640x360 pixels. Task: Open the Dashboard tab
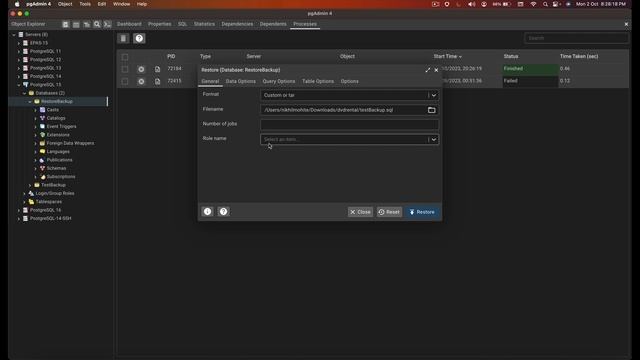[129, 24]
